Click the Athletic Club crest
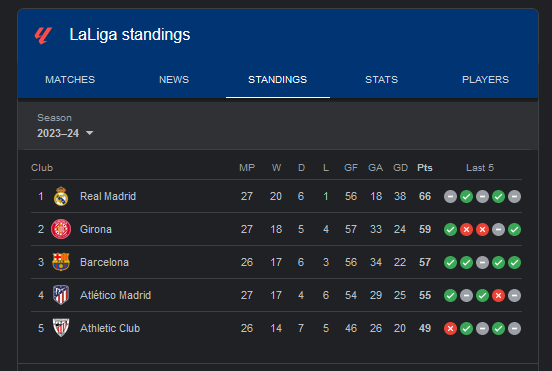The height and width of the screenshot is (371, 552). pos(61,328)
